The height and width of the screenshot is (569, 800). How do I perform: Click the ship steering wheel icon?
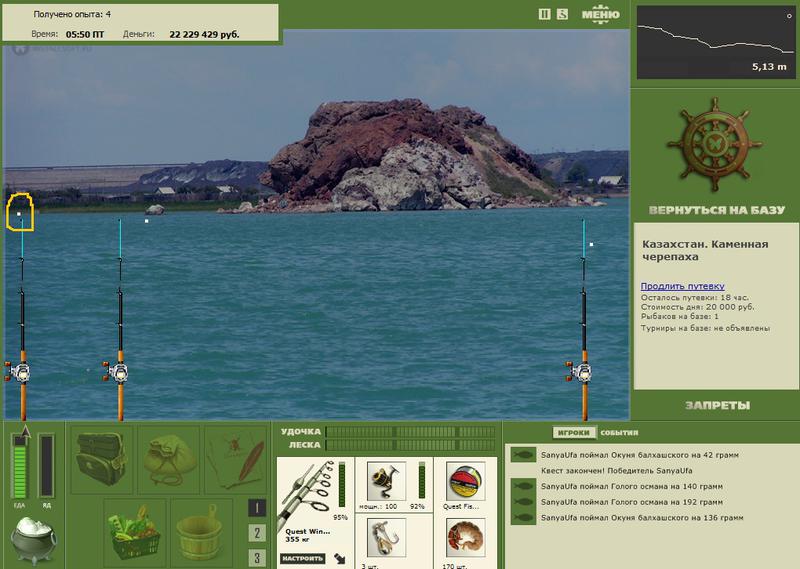pos(714,144)
